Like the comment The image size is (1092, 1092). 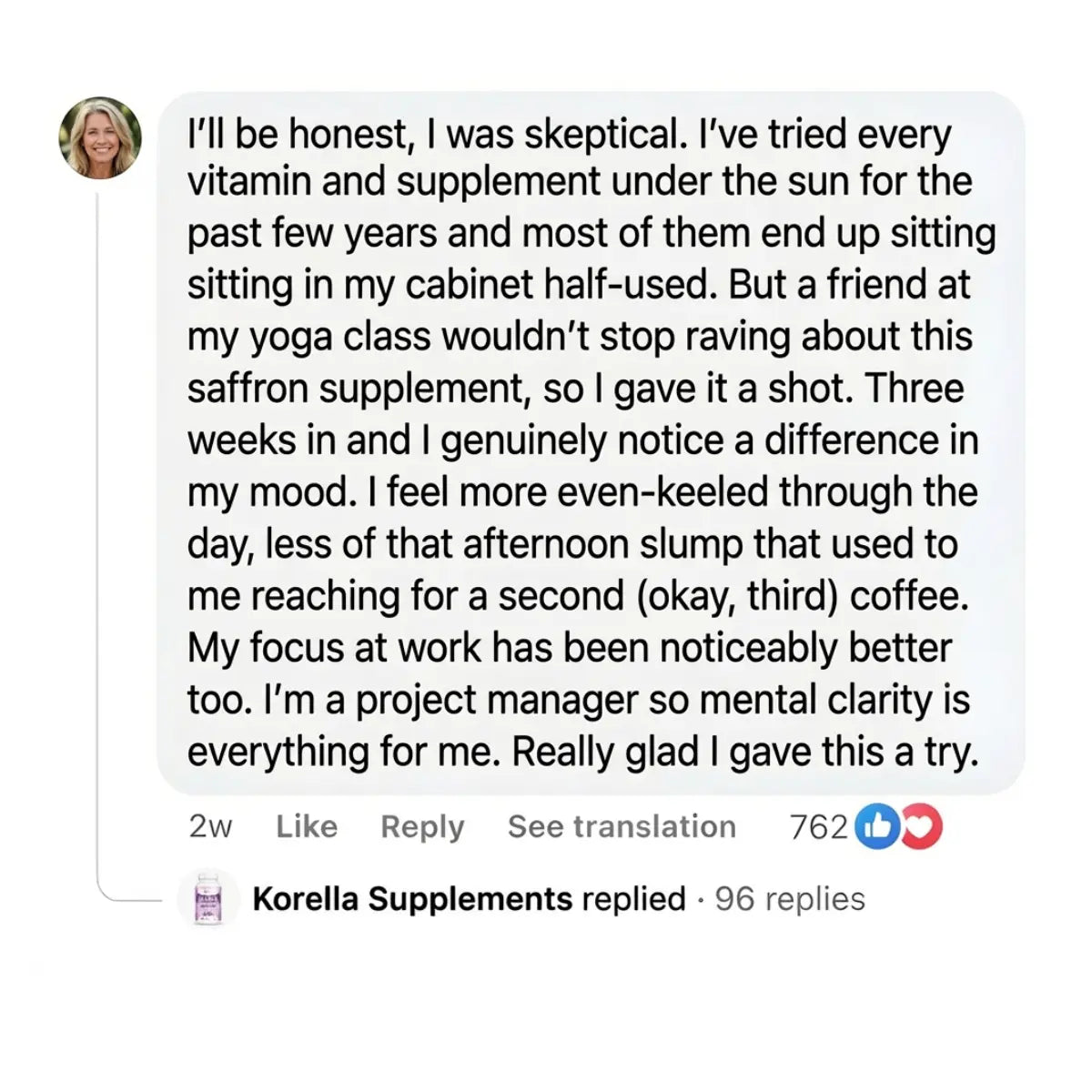(x=307, y=826)
